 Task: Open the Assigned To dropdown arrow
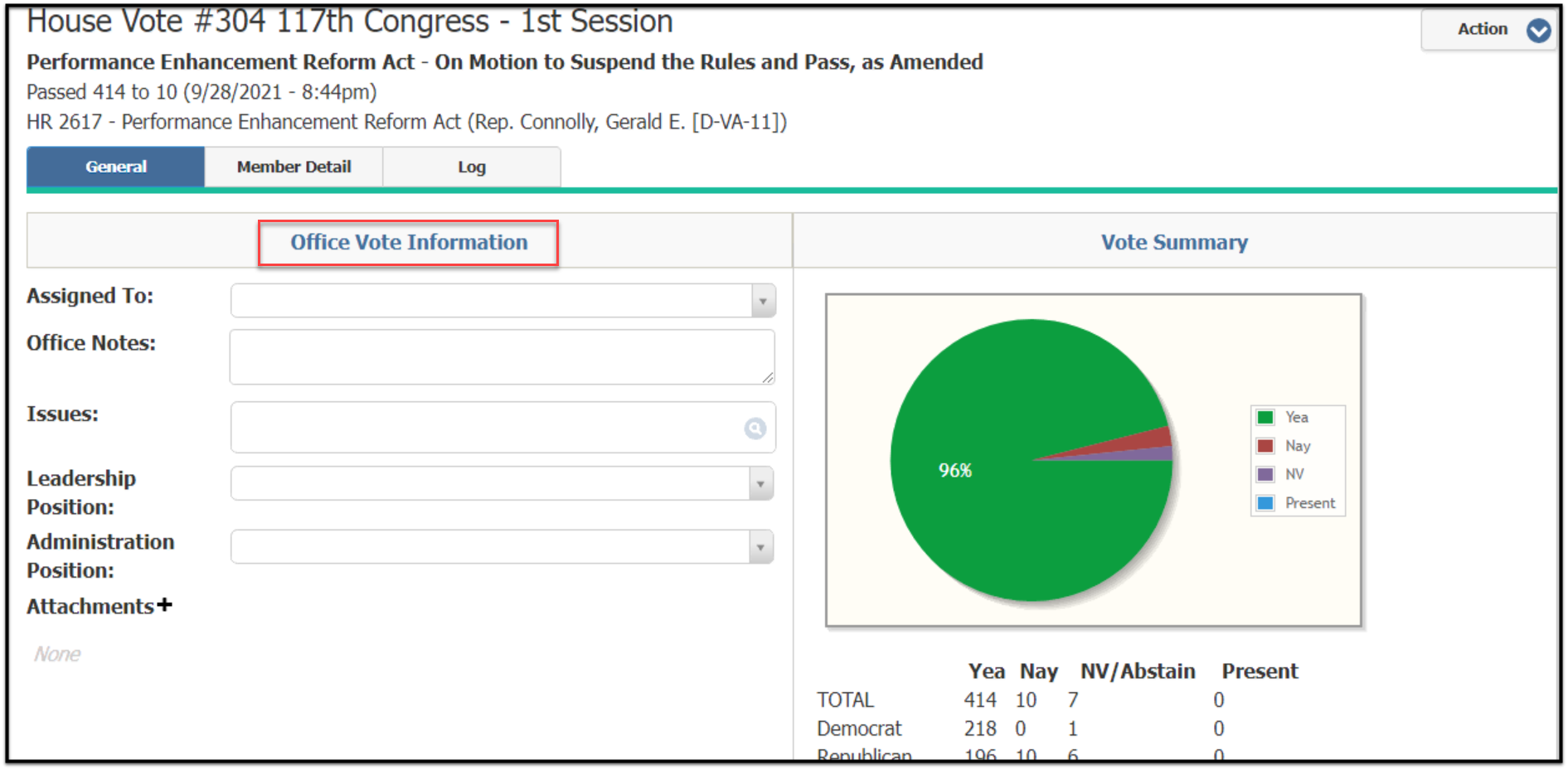[x=763, y=301]
